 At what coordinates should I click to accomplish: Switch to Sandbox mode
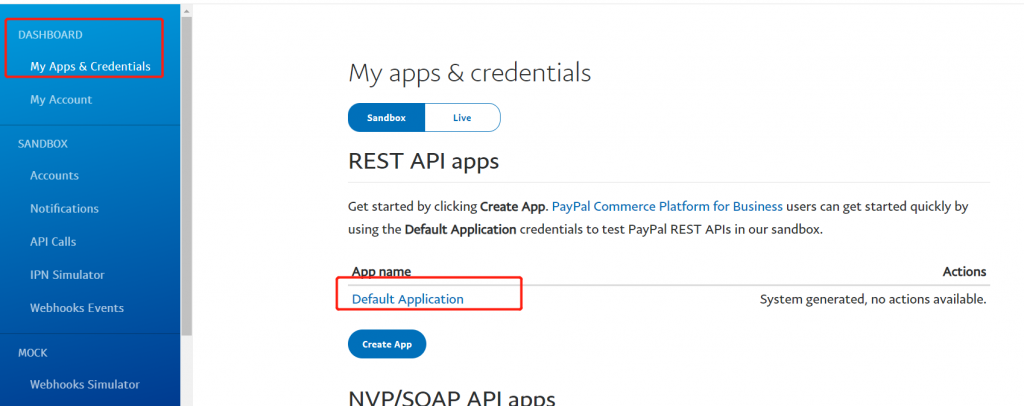click(386, 118)
